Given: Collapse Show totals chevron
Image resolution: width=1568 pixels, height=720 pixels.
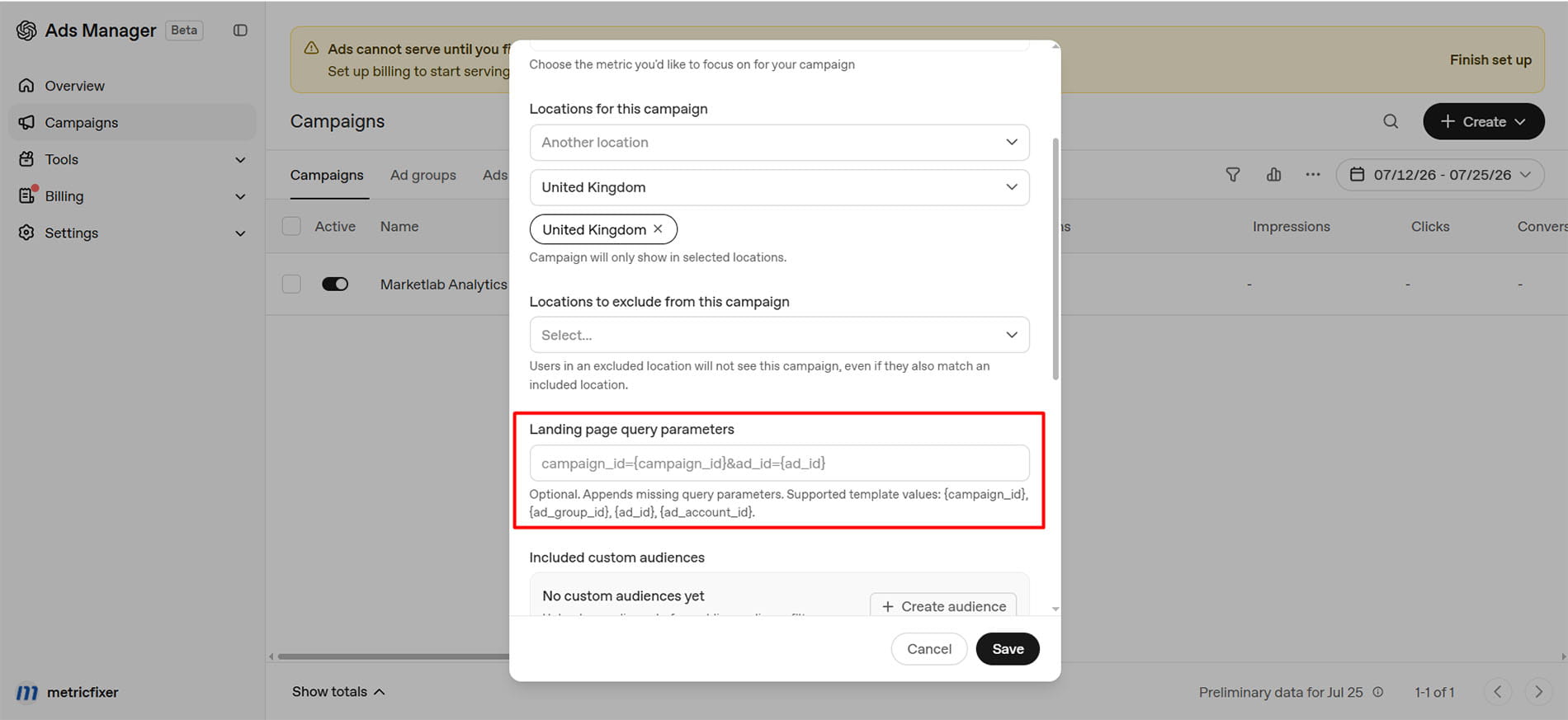Looking at the screenshot, I should tap(380, 692).
